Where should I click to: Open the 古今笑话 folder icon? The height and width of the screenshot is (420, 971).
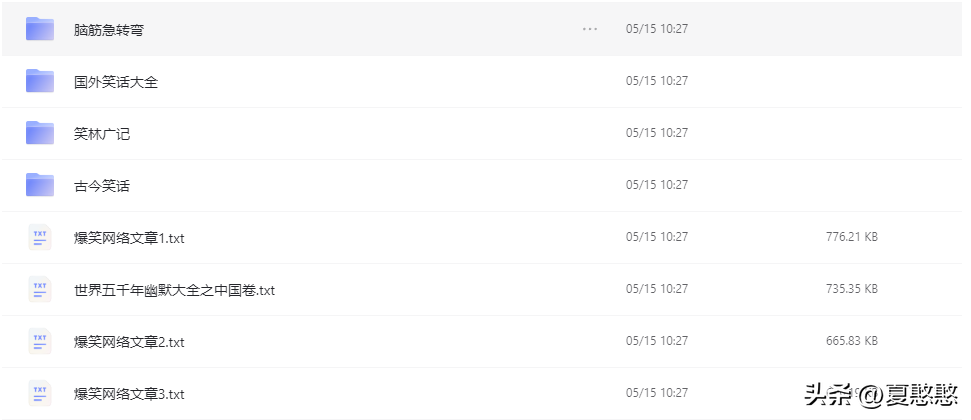pyautogui.click(x=40, y=185)
